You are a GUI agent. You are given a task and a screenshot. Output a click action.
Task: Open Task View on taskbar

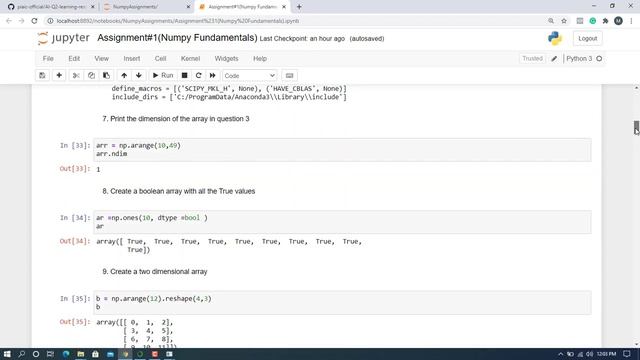[50, 354]
